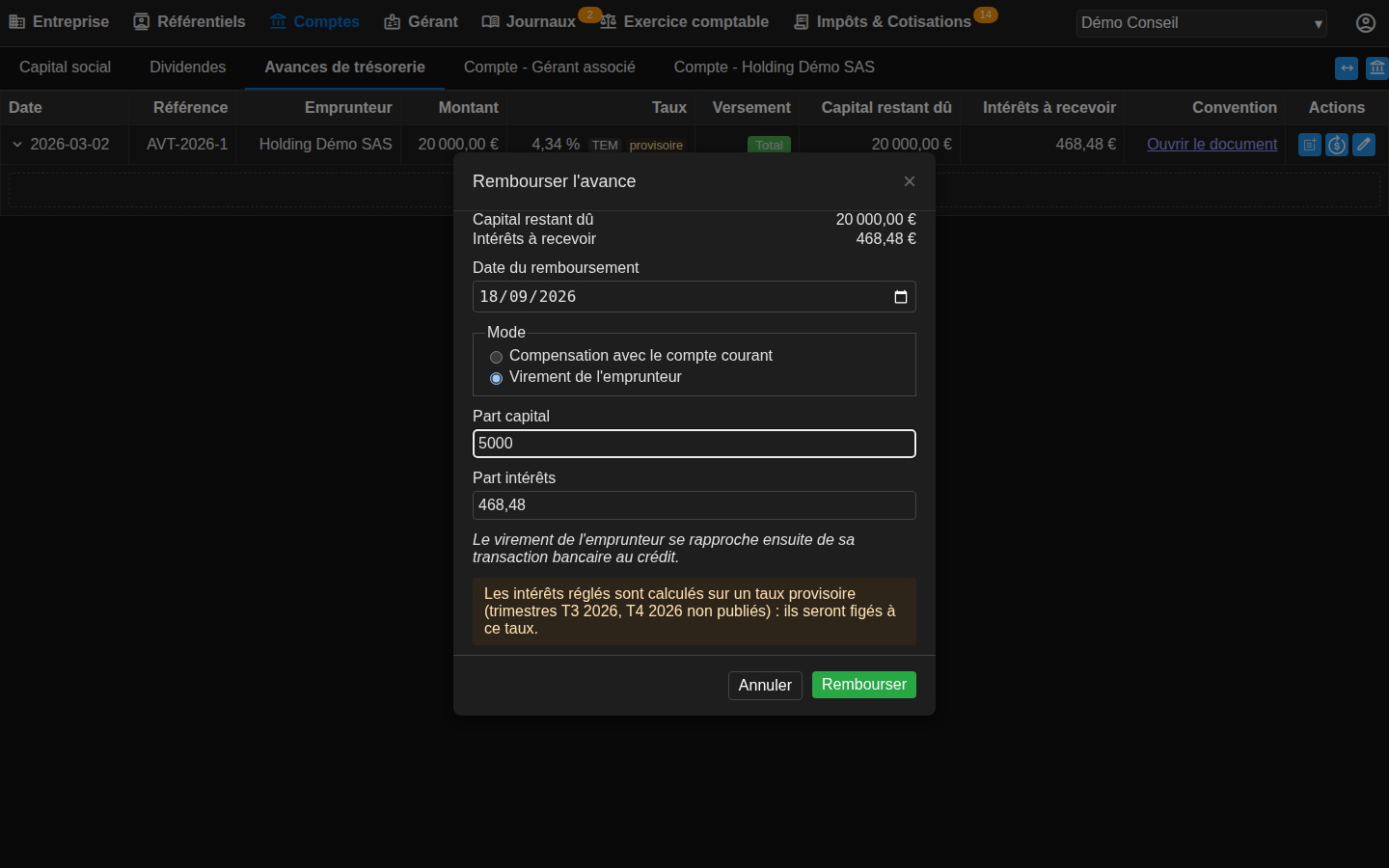Click the Journaux badge showing 2
1389x868 pixels.
pyautogui.click(x=589, y=14)
